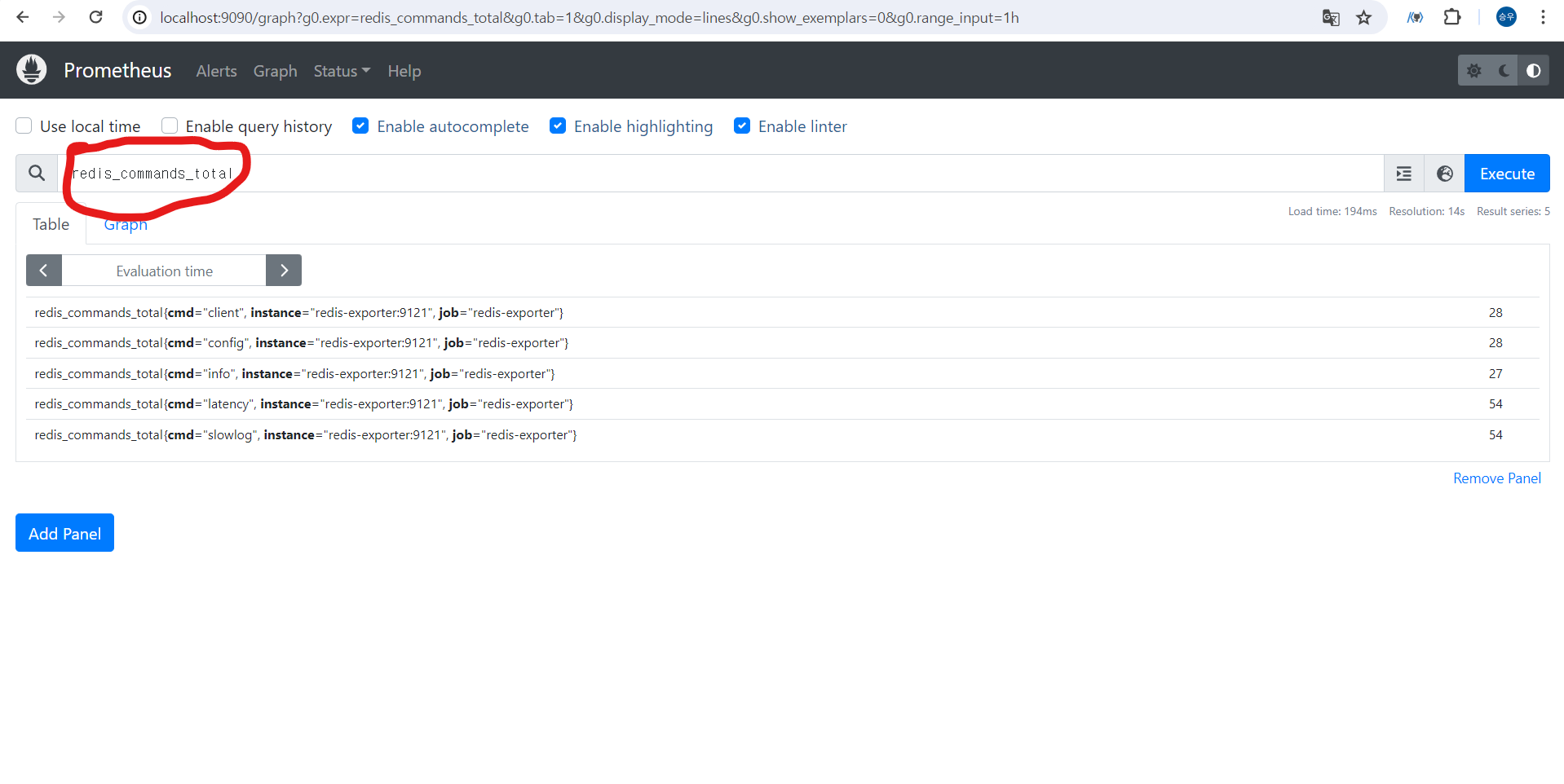Select the cmd="latency" result row
The height and width of the screenshot is (784, 1564).
[783, 404]
